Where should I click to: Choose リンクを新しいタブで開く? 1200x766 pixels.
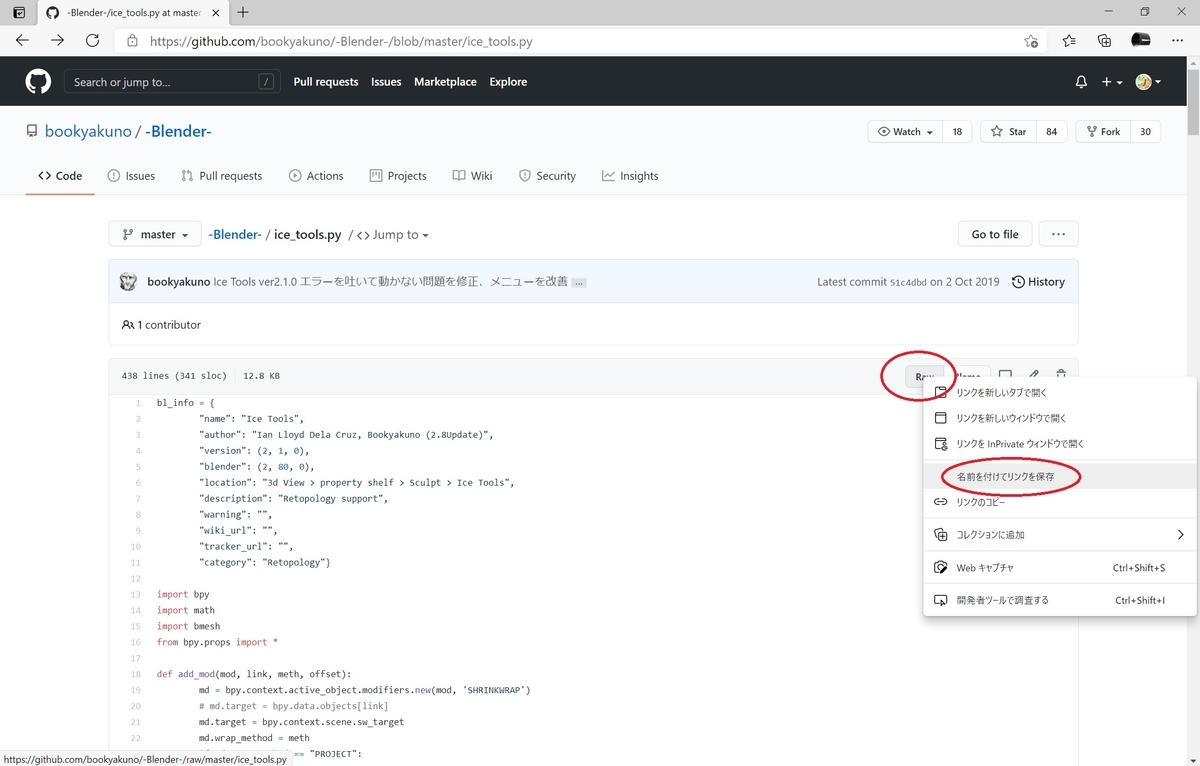click(1060, 393)
